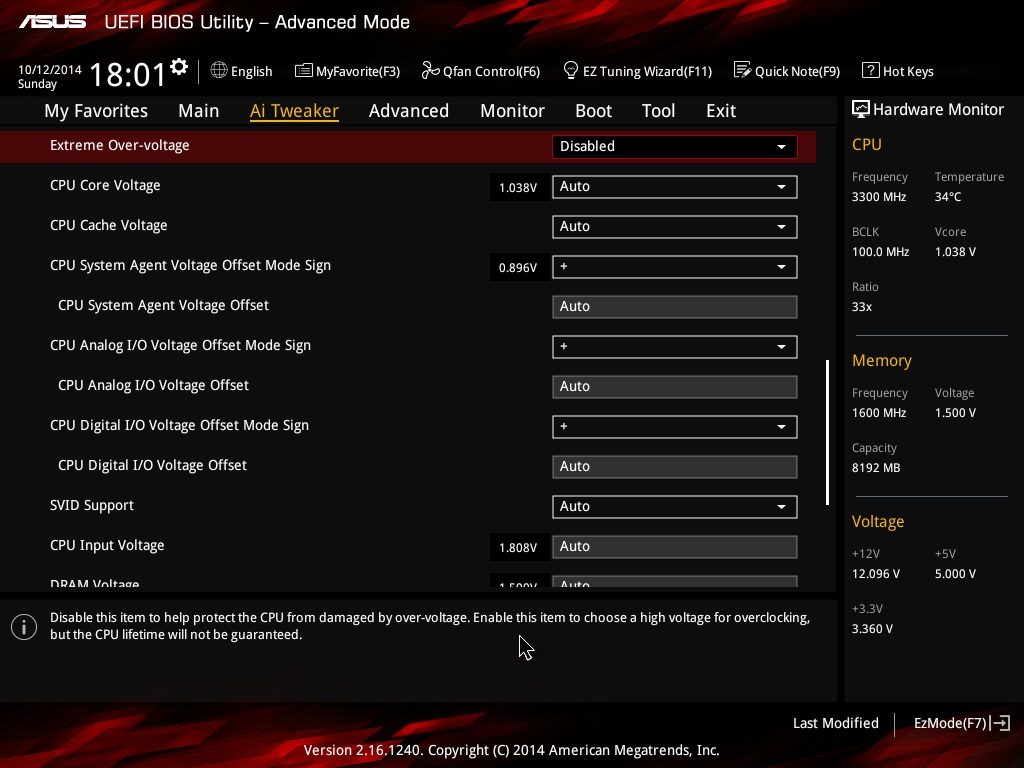Click the English language button
Image resolution: width=1024 pixels, height=768 pixels.
coord(242,71)
